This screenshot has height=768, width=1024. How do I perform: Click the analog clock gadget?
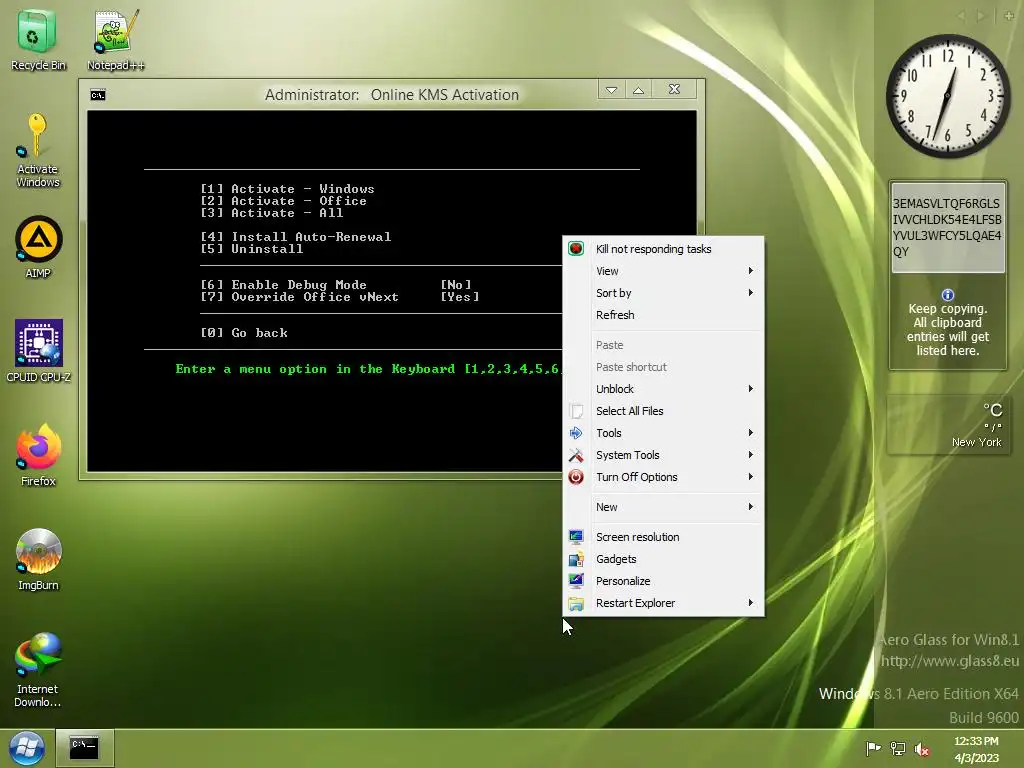(948, 96)
